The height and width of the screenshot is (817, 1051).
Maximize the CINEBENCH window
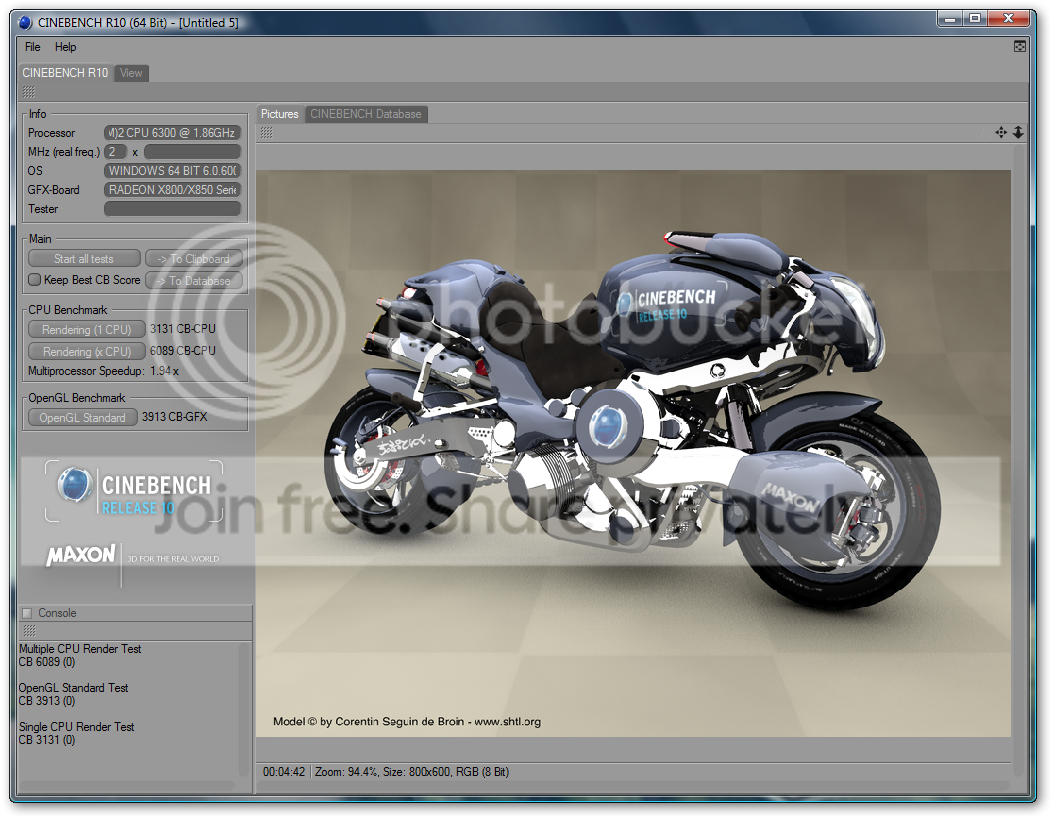click(x=975, y=19)
